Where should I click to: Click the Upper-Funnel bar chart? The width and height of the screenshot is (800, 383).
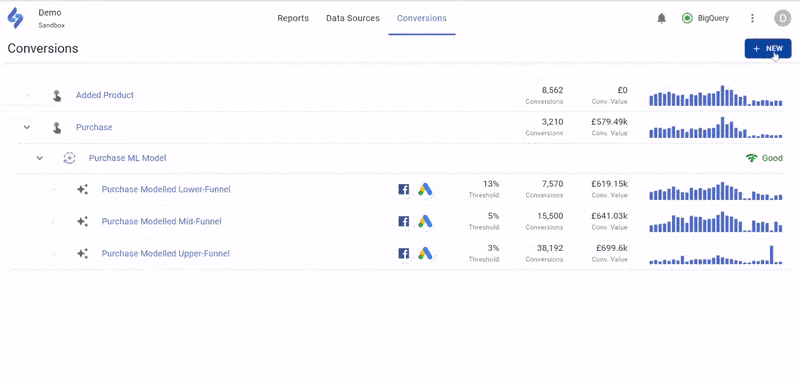(715, 254)
